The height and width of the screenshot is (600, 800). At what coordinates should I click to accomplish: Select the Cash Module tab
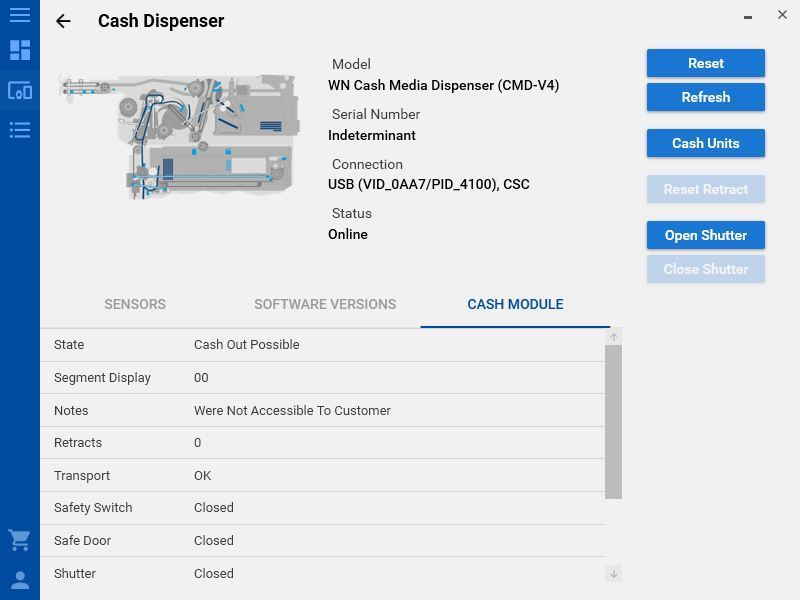pos(515,304)
